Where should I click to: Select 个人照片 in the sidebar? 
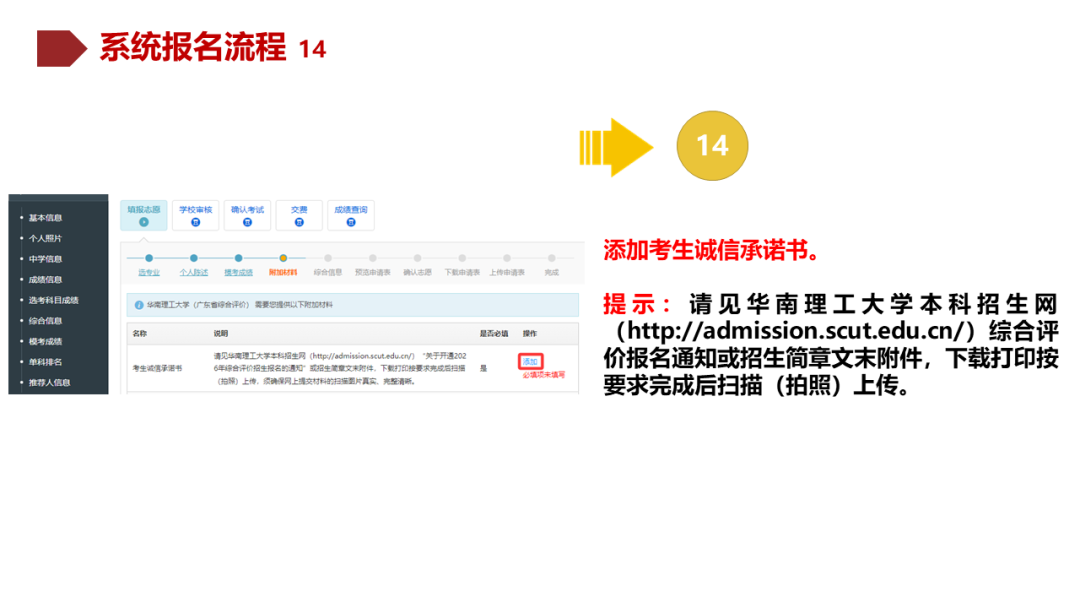(x=48, y=239)
